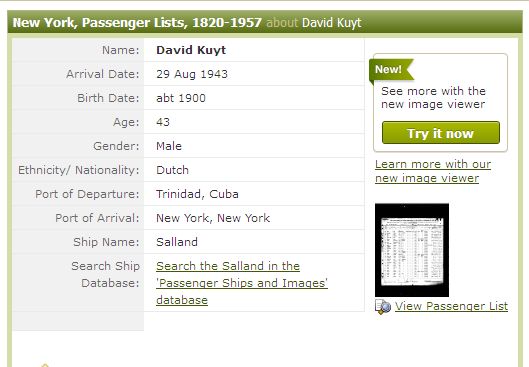Click the green New! ribbon badge
Screen dimensions: 529x367
coord(391,70)
